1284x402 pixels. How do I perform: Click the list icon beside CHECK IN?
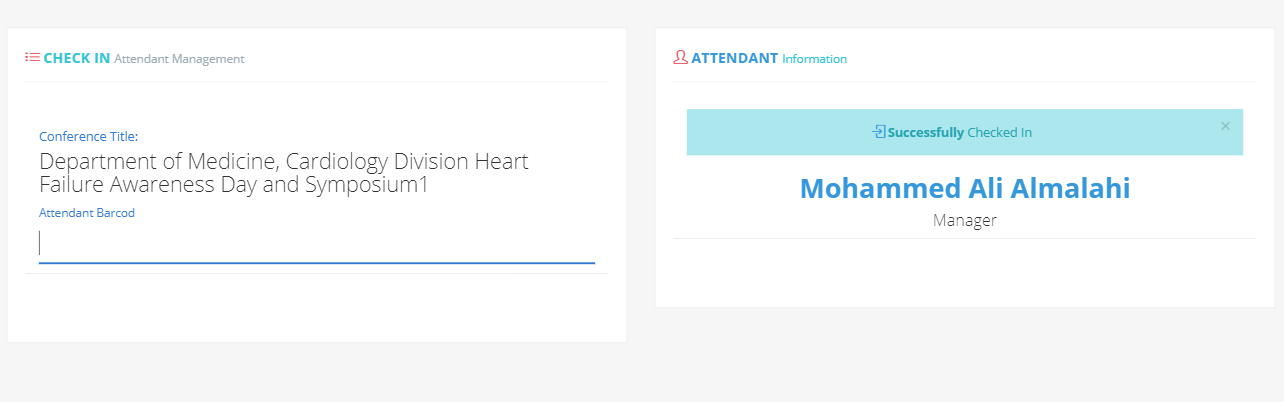[x=32, y=58]
